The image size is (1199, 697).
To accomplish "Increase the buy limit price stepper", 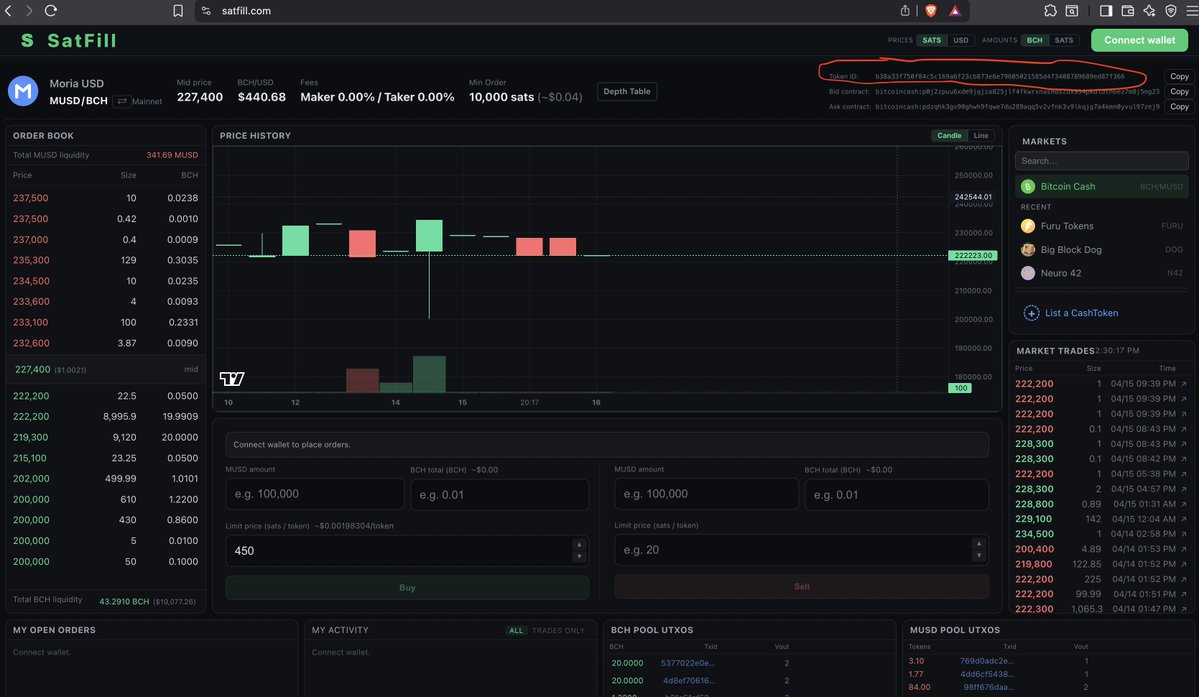I will tap(579, 545).
